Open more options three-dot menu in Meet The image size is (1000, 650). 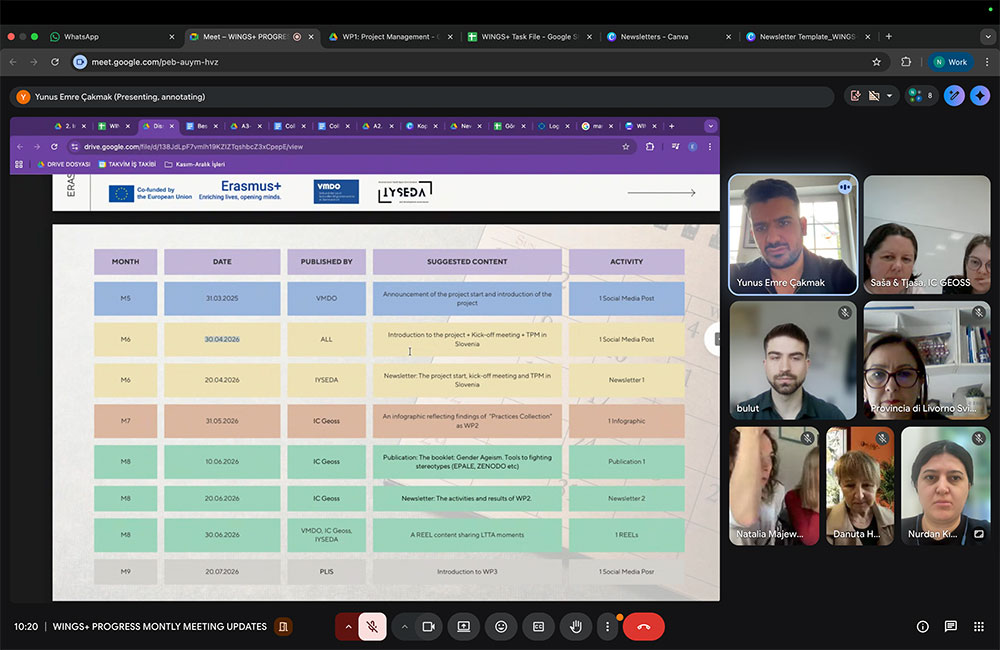pyautogui.click(x=607, y=627)
